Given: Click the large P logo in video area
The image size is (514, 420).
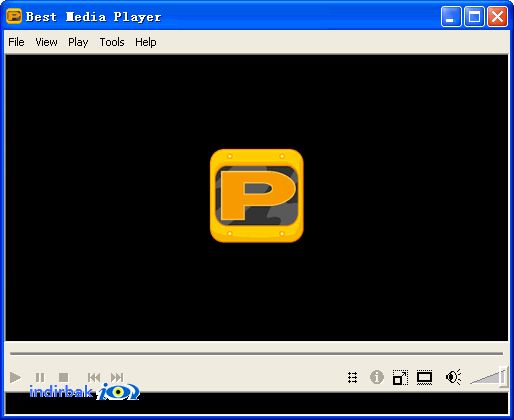Looking at the screenshot, I should 257,196.
